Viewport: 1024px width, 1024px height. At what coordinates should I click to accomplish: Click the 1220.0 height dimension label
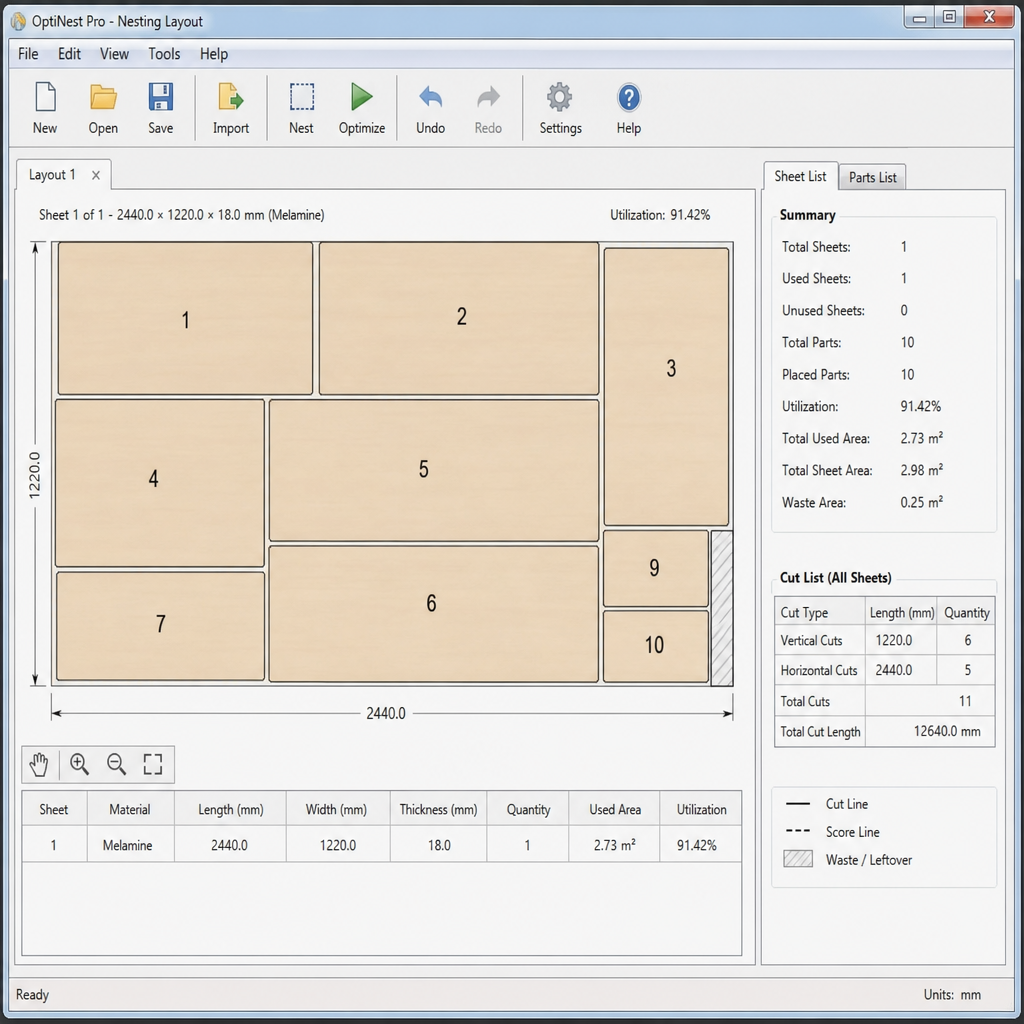coord(35,475)
